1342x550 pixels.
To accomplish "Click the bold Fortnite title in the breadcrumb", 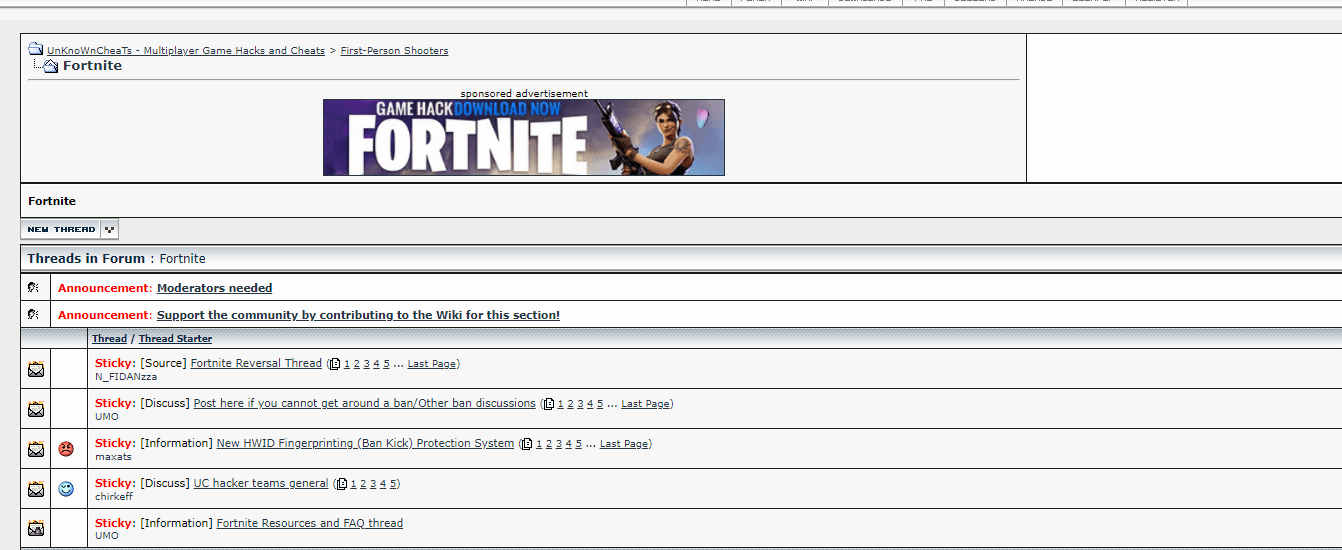I will 92,66.
